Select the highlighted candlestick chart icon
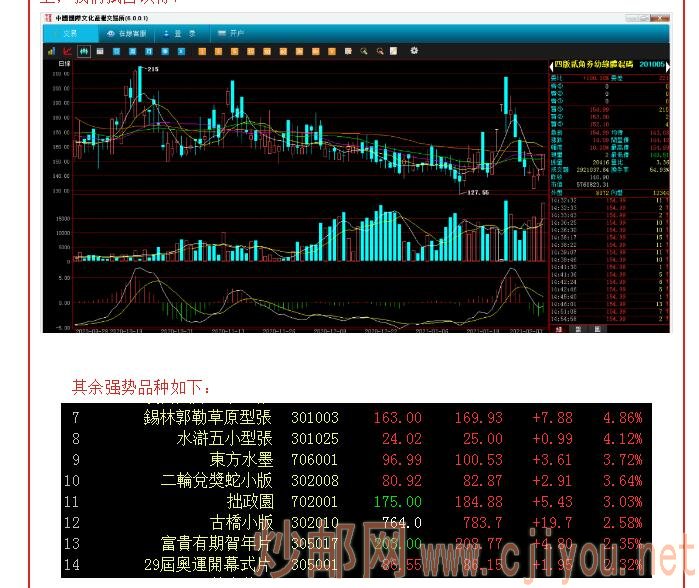 pyautogui.click(x=85, y=50)
